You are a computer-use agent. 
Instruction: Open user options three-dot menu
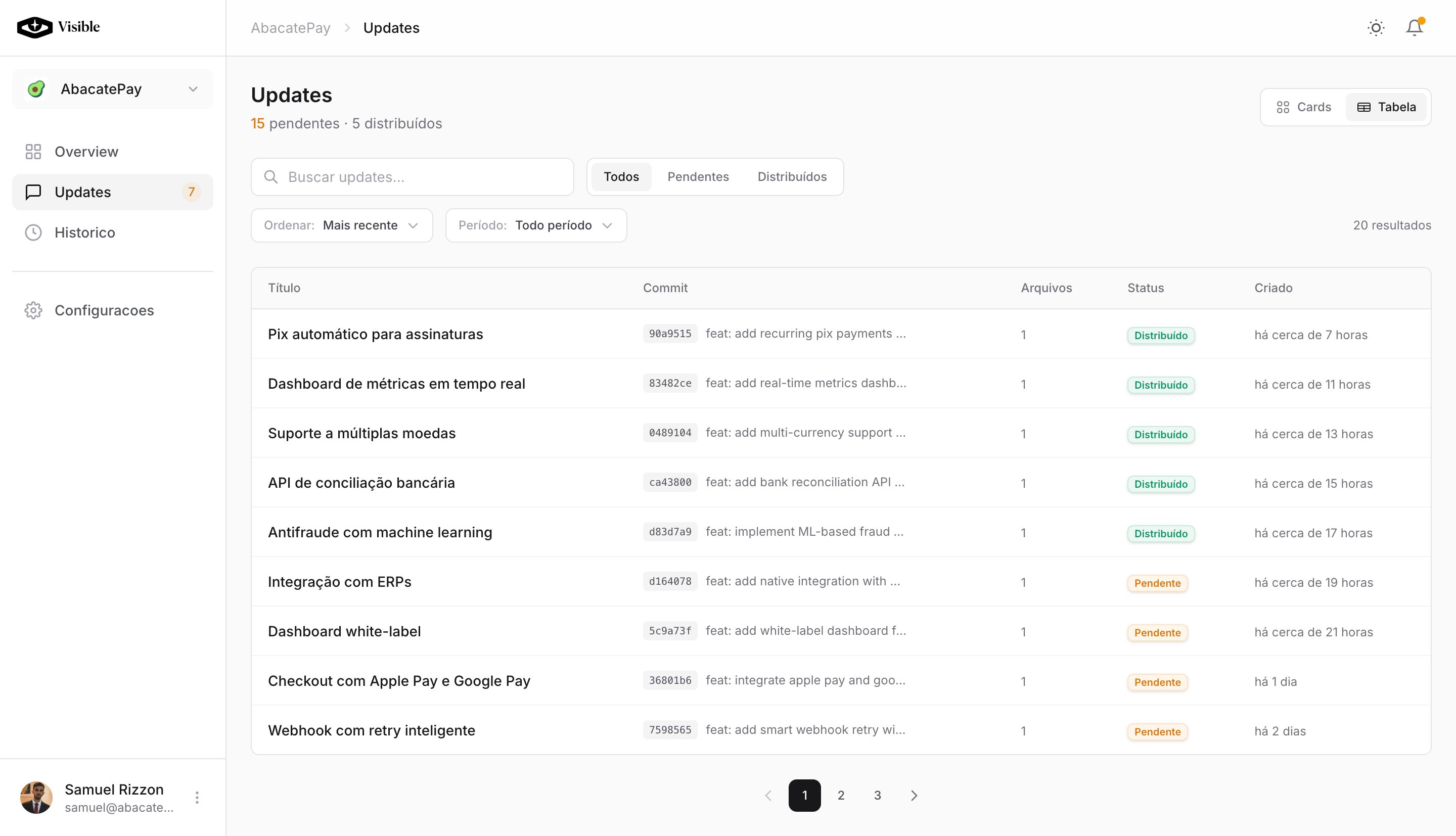pyautogui.click(x=197, y=798)
